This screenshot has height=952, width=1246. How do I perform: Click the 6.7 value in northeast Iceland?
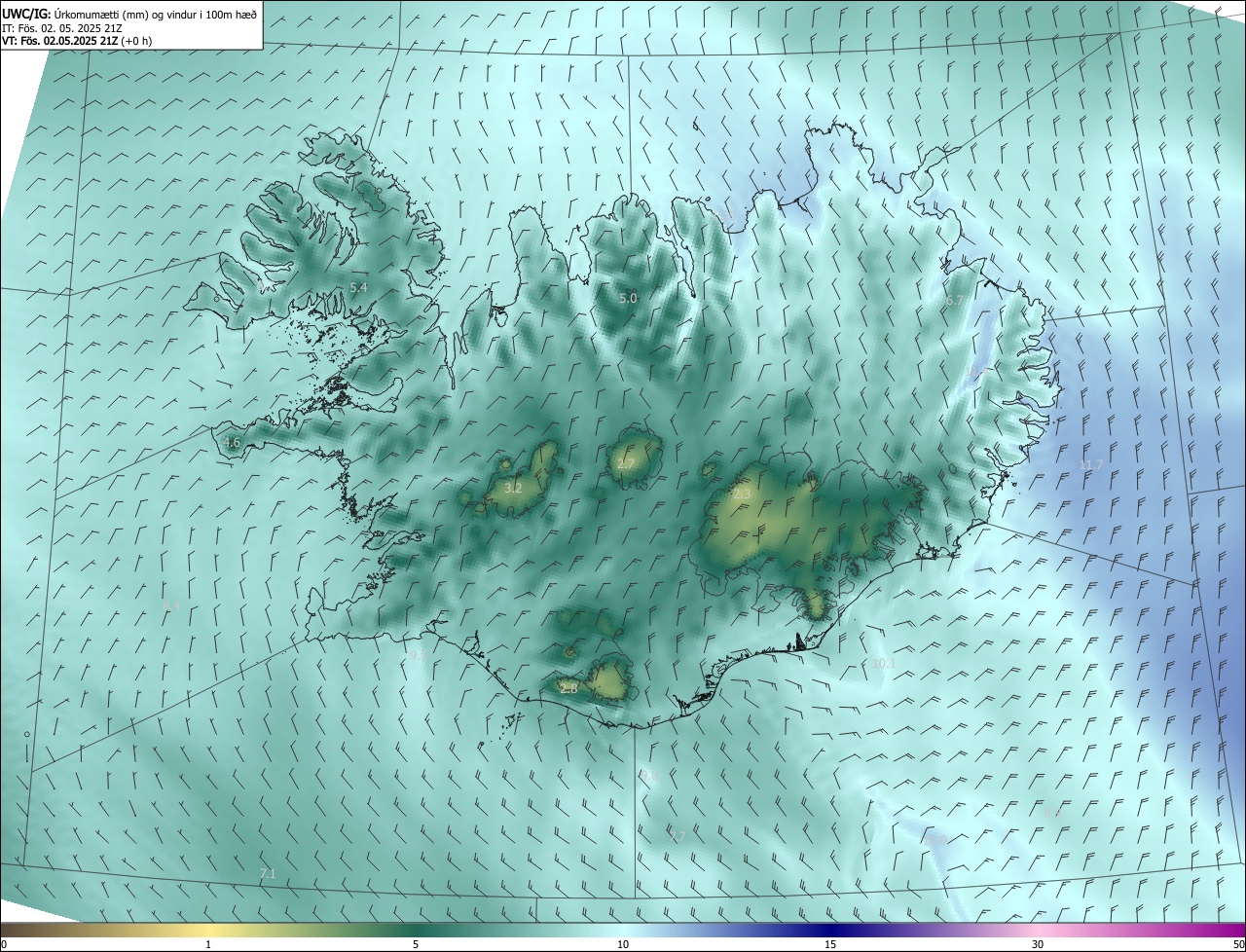[x=954, y=301]
